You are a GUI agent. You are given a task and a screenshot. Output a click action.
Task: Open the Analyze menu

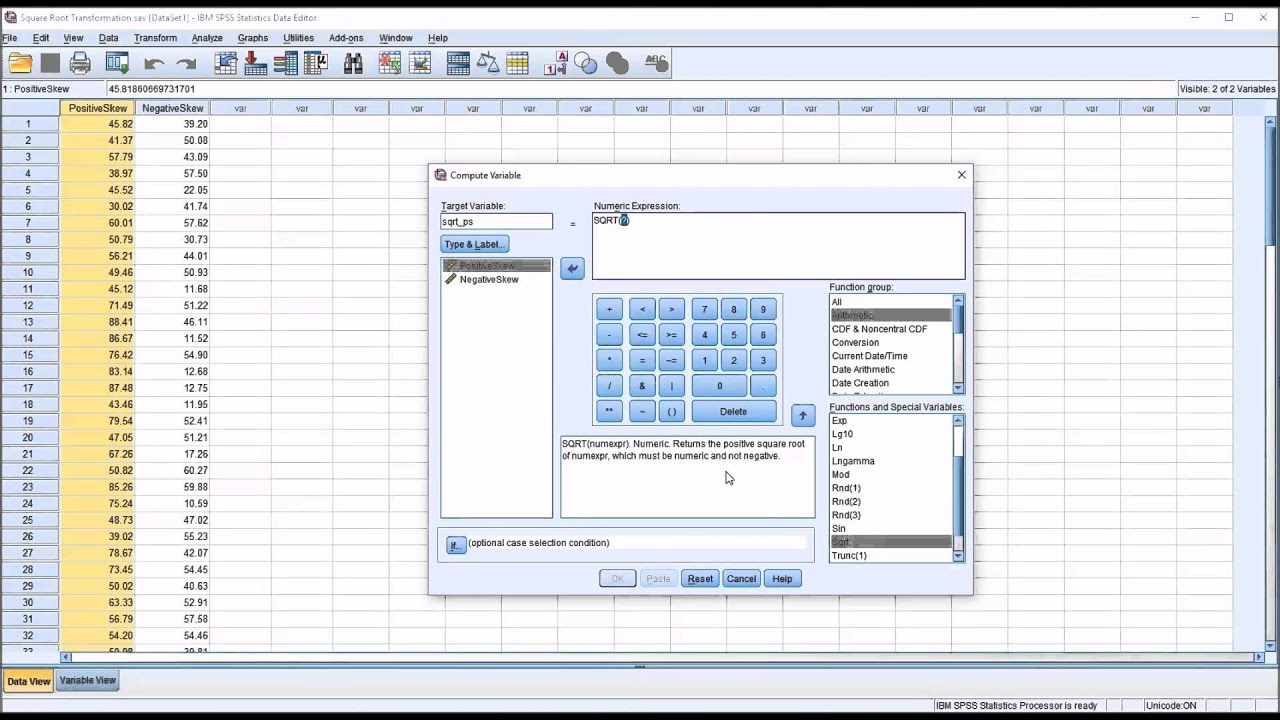coord(207,38)
